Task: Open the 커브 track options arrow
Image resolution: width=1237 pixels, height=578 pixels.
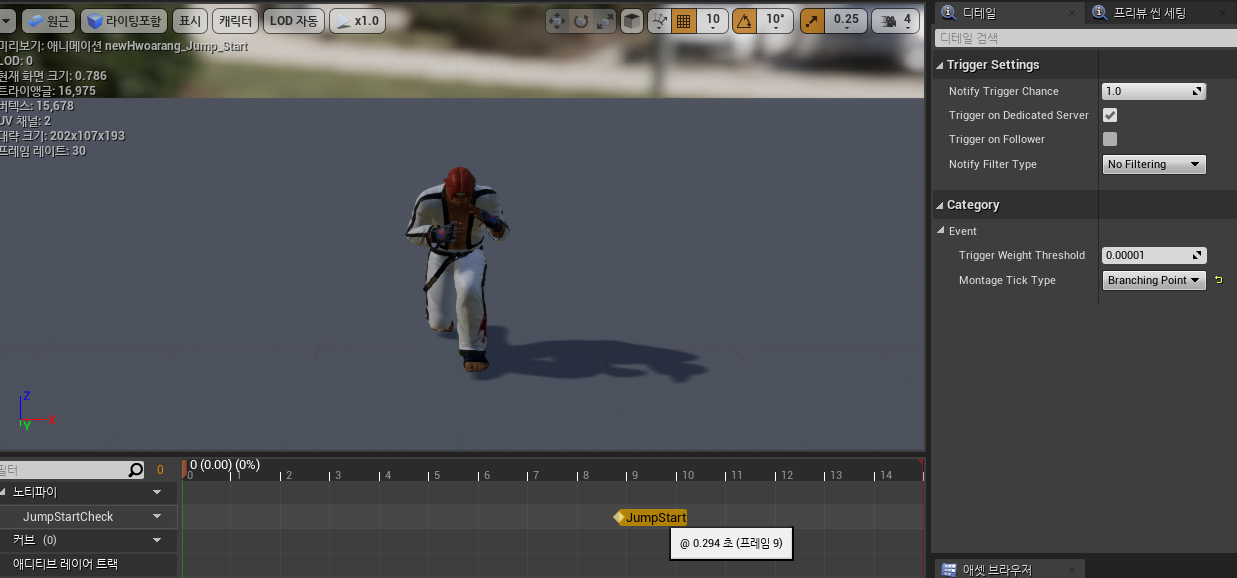Action: [x=157, y=540]
